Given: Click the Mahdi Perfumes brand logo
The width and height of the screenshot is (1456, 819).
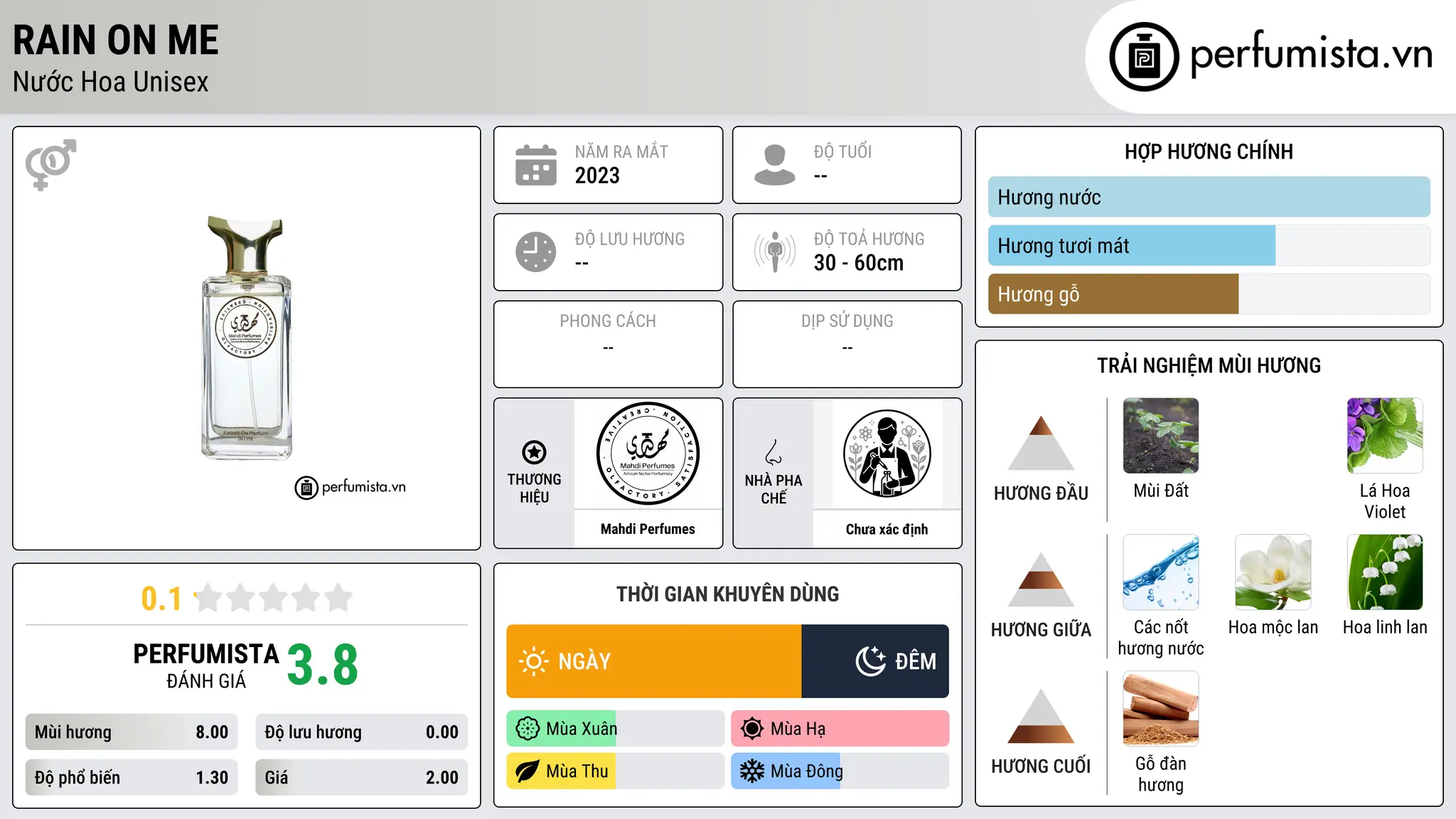Looking at the screenshot, I should coord(648,454).
